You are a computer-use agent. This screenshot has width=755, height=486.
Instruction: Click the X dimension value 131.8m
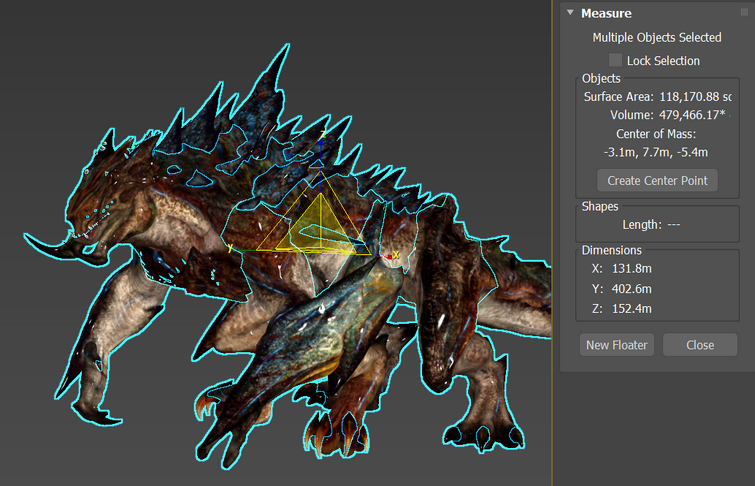click(632, 268)
